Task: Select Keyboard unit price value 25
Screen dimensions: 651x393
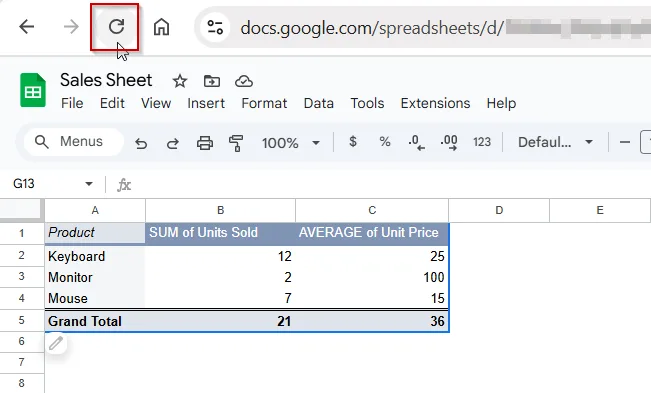Action: click(x=372, y=256)
